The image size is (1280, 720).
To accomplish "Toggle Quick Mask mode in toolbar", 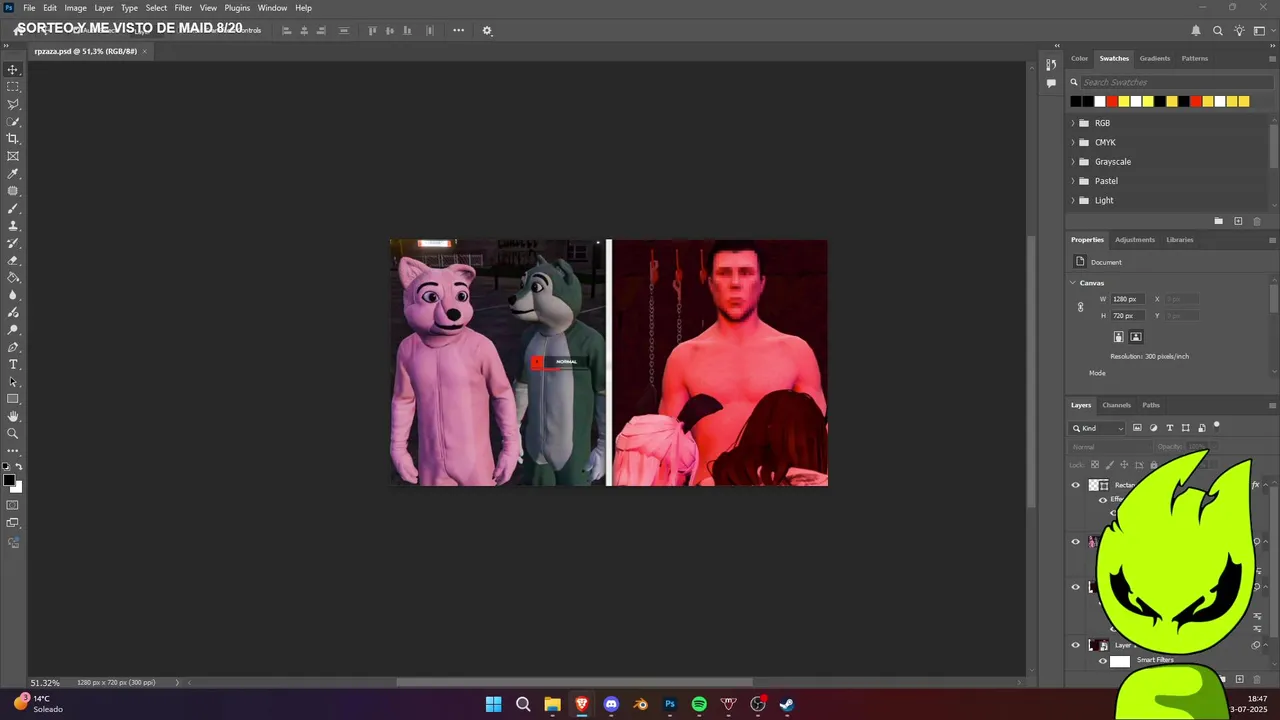I will (13, 505).
